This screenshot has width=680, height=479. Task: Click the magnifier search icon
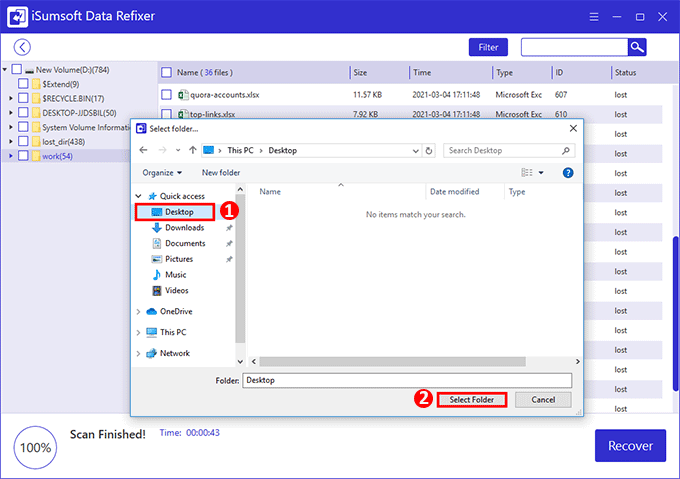coord(636,47)
